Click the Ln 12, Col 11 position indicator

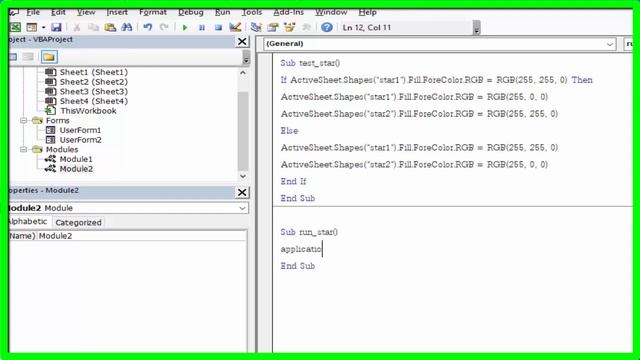coord(367,27)
